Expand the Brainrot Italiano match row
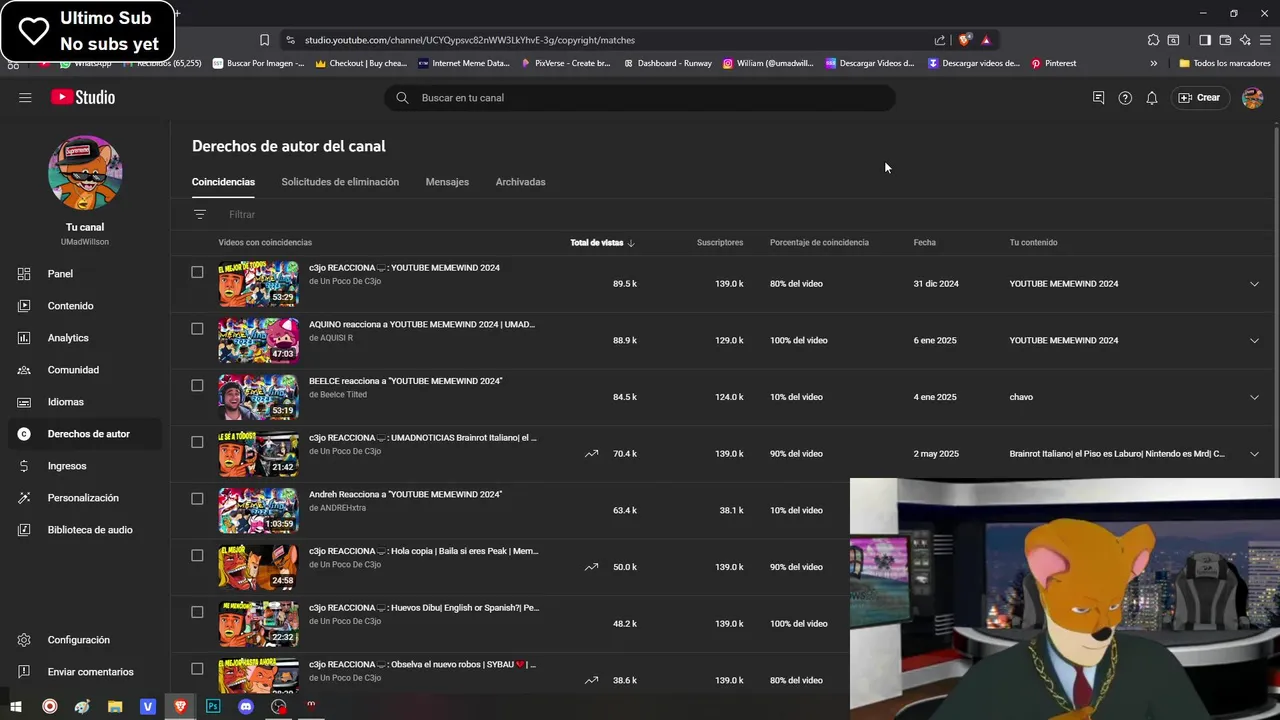 pyautogui.click(x=1254, y=454)
